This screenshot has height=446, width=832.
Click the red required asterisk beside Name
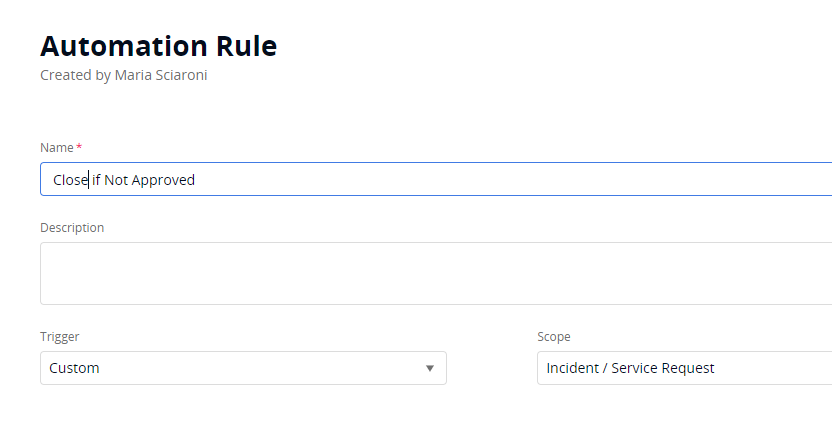coord(79,147)
